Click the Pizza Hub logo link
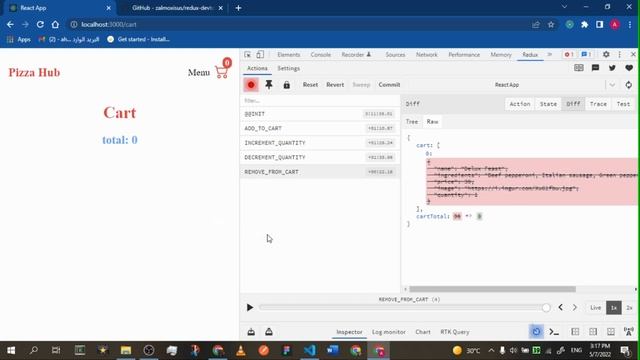This screenshot has height=360, width=640. [34, 72]
